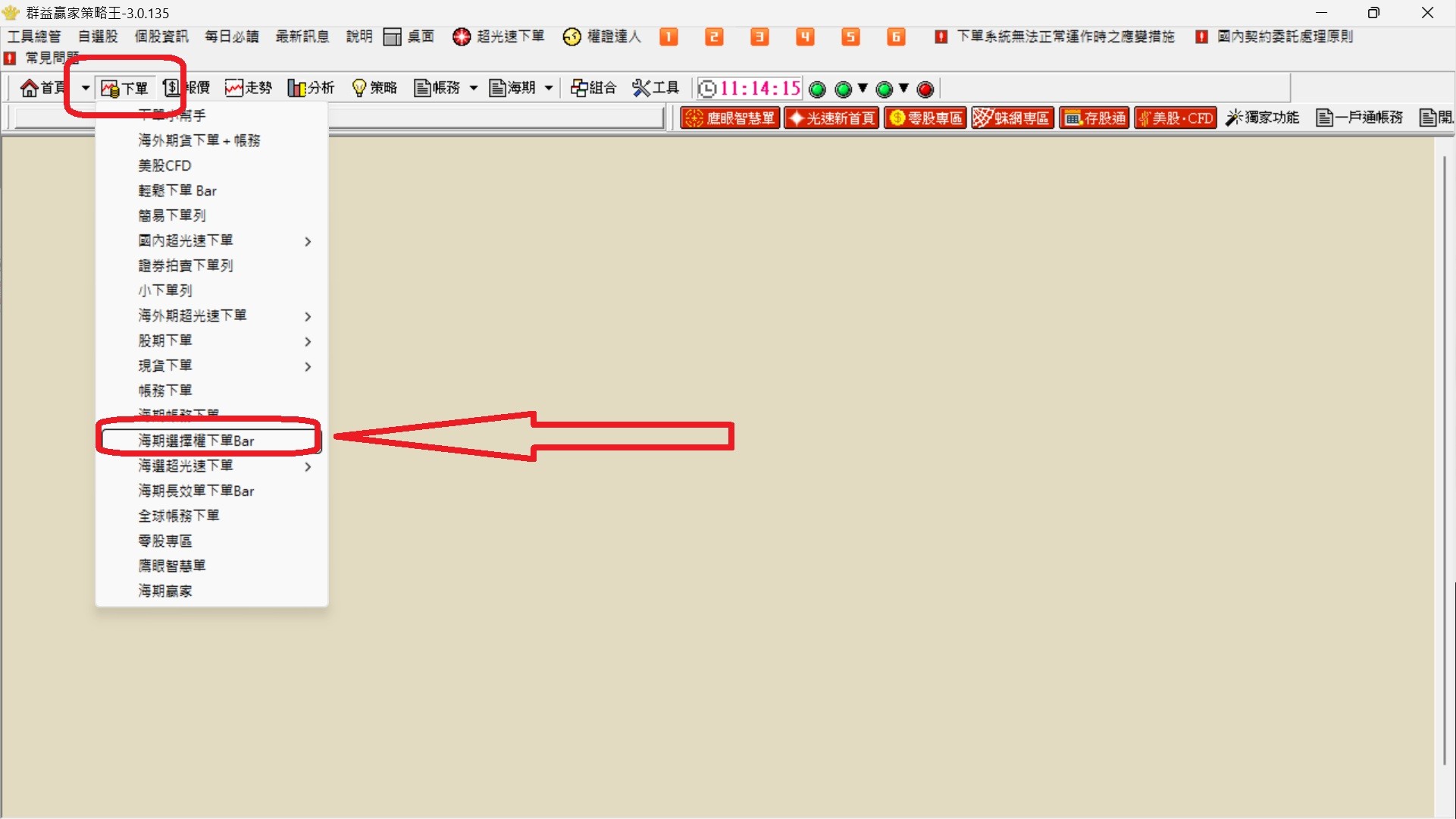Screen dimensions: 1456x819
Task: Expand the 海期 dropdown arrow
Action: tap(549, 88)
